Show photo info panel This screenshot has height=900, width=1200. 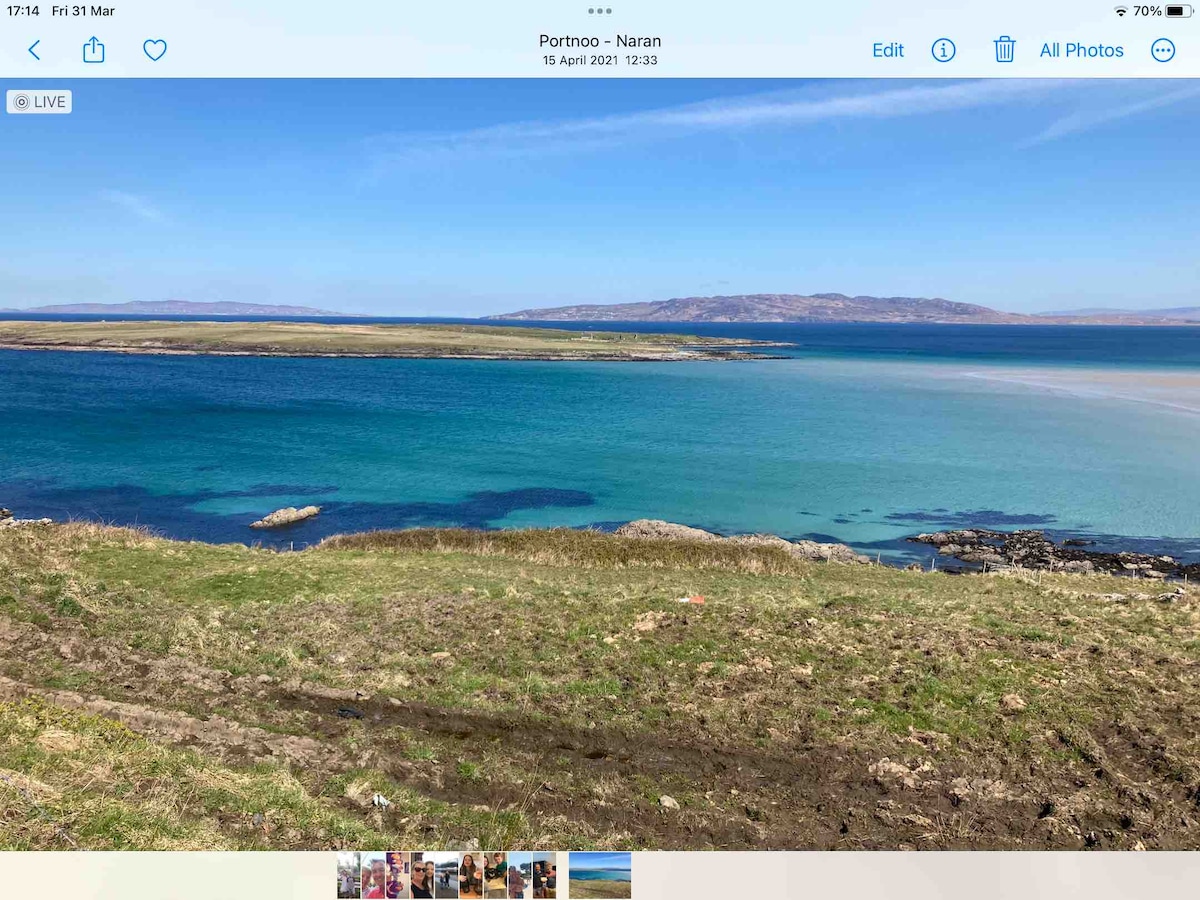pos(944,50)
